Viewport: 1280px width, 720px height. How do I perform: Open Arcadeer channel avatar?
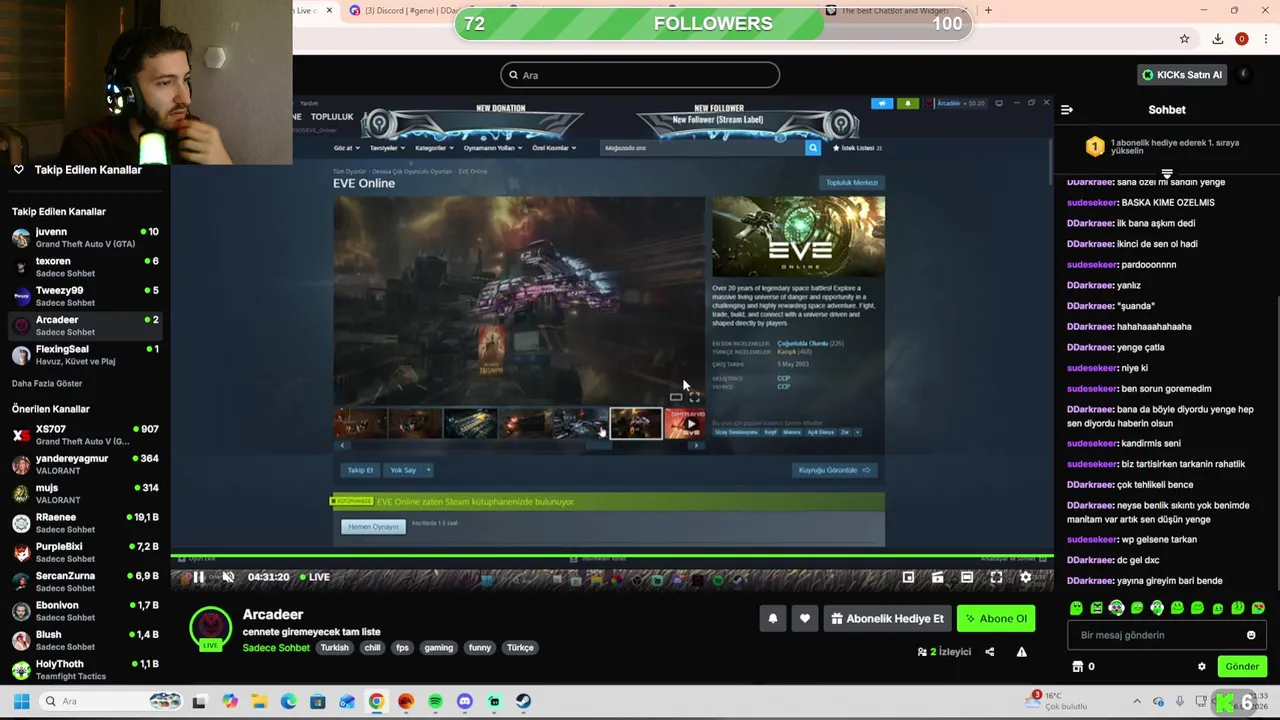210,628
